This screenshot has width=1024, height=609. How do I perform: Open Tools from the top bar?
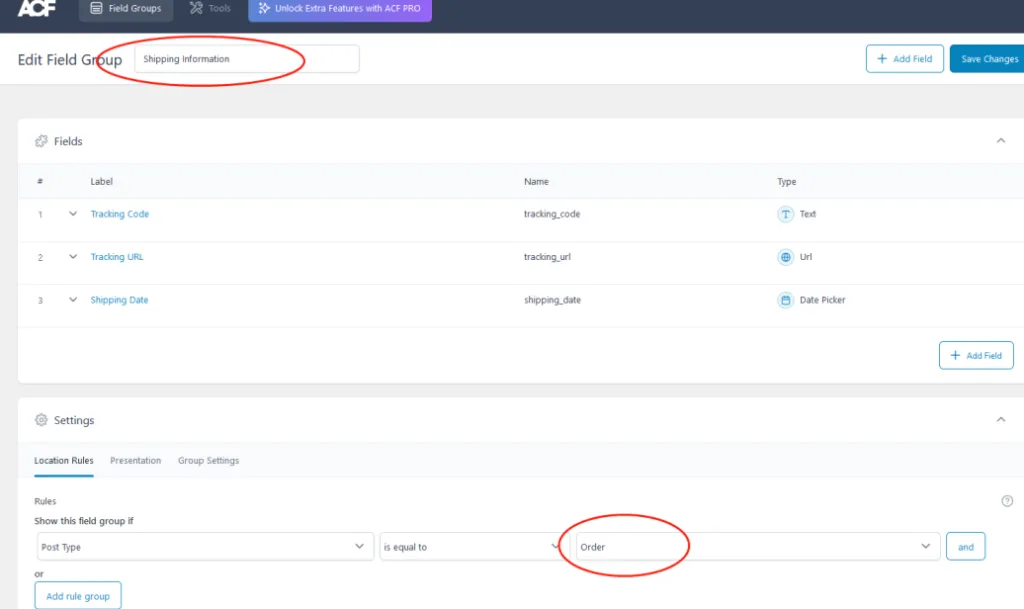coord(210,9)
